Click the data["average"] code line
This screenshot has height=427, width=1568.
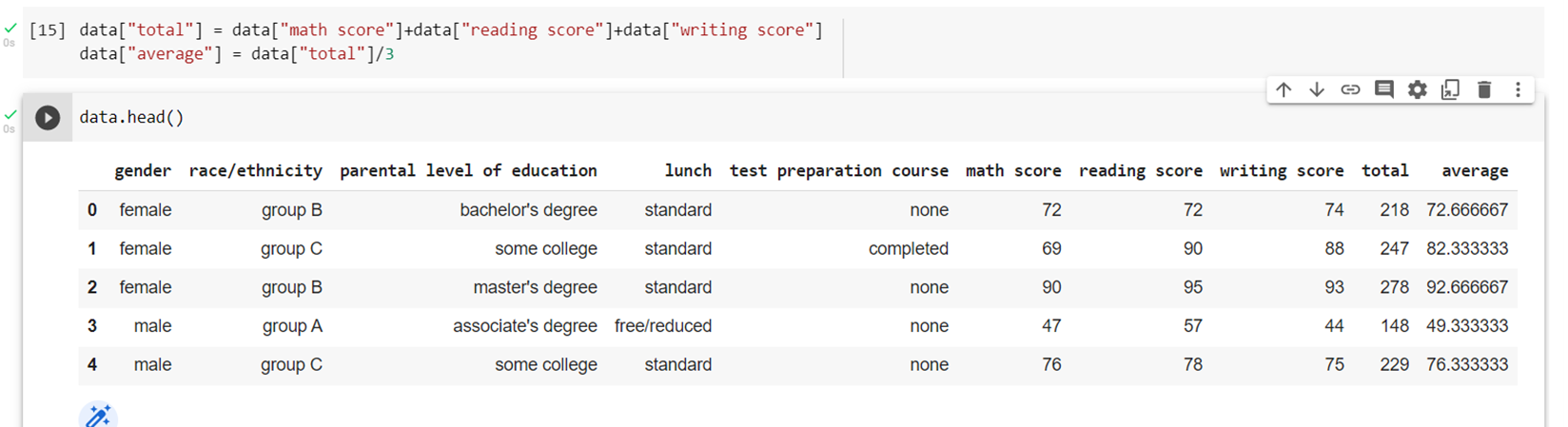(x=237, y=54)
